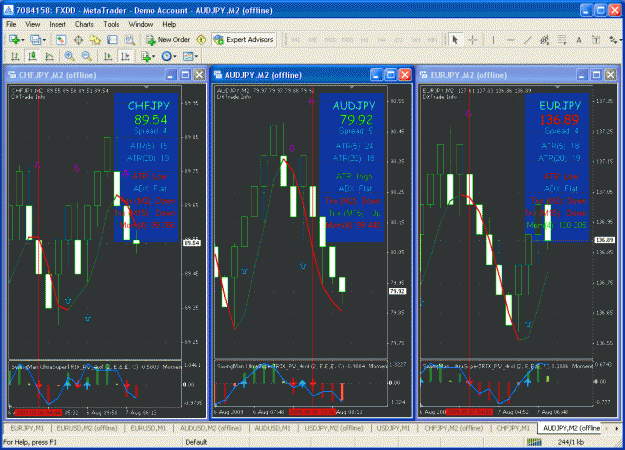625x450 pixels.
Task: Expand the New Chart dropdown arrow
Action: point(23,40)
